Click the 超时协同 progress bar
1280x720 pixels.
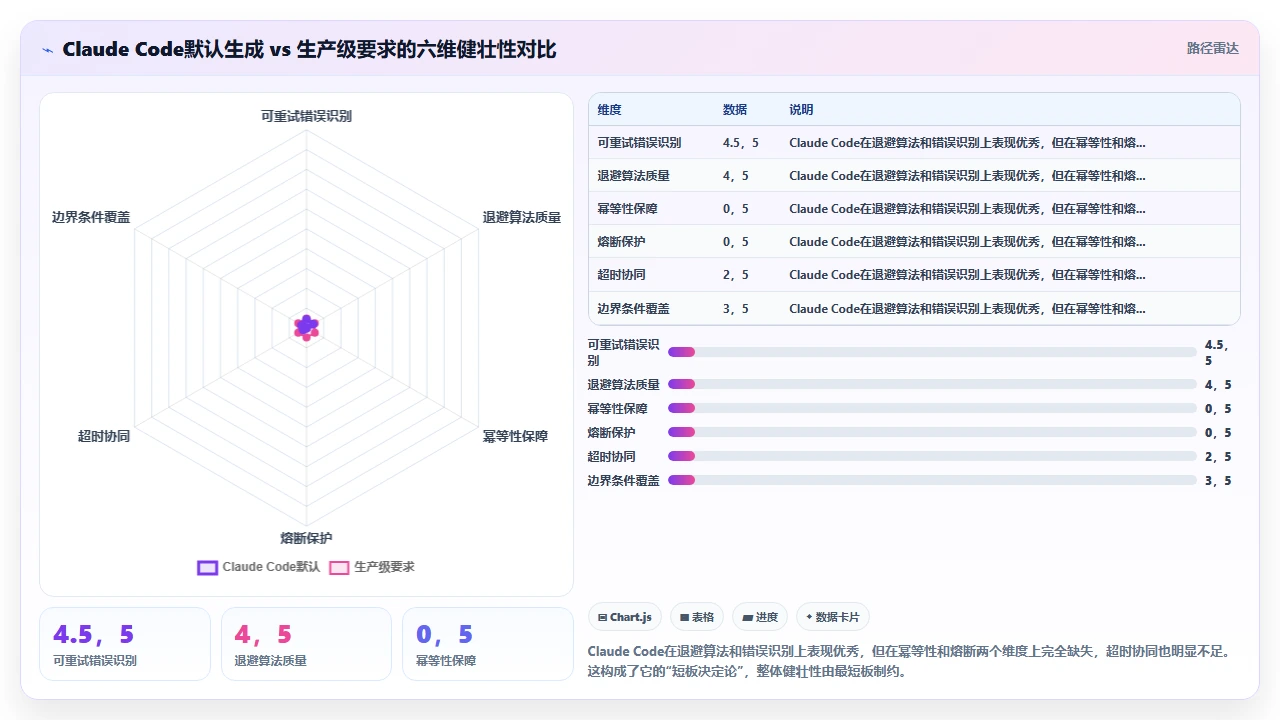[932, 456]
